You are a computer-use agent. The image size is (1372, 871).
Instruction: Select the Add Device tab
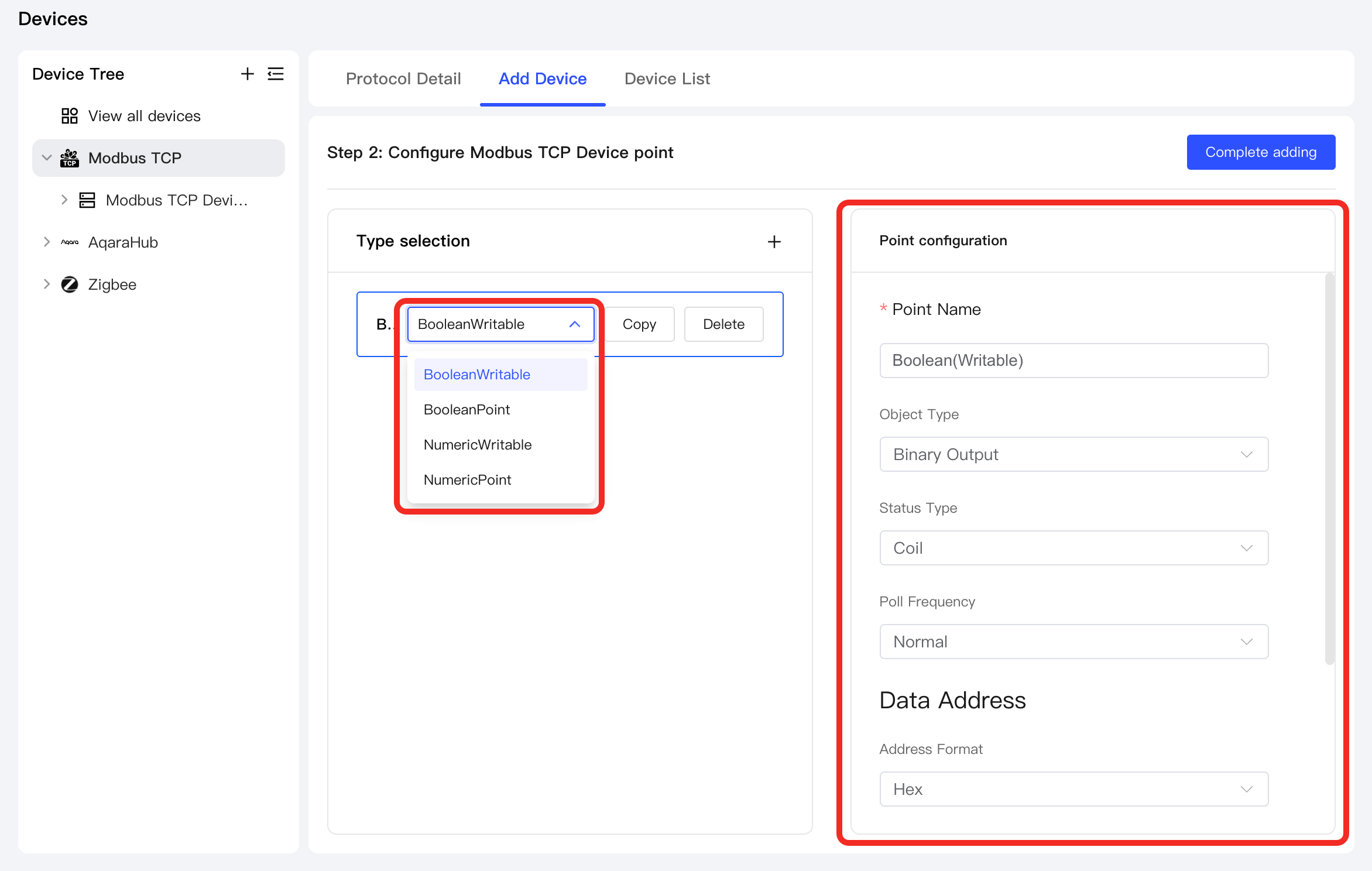pyautogui.click(x=543, y=78)
